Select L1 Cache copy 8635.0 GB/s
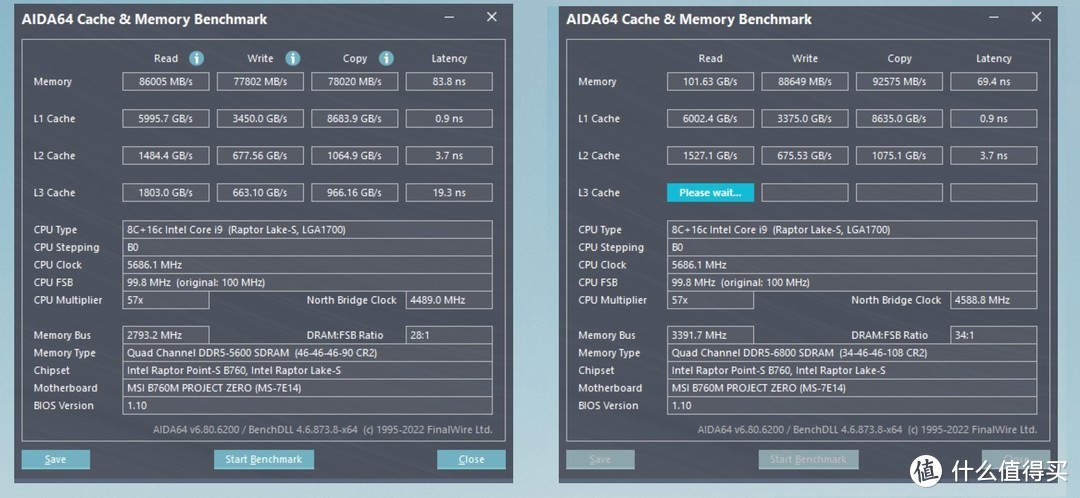The image size is (1080, 498). pyautogui.click(x=899, y=118)
